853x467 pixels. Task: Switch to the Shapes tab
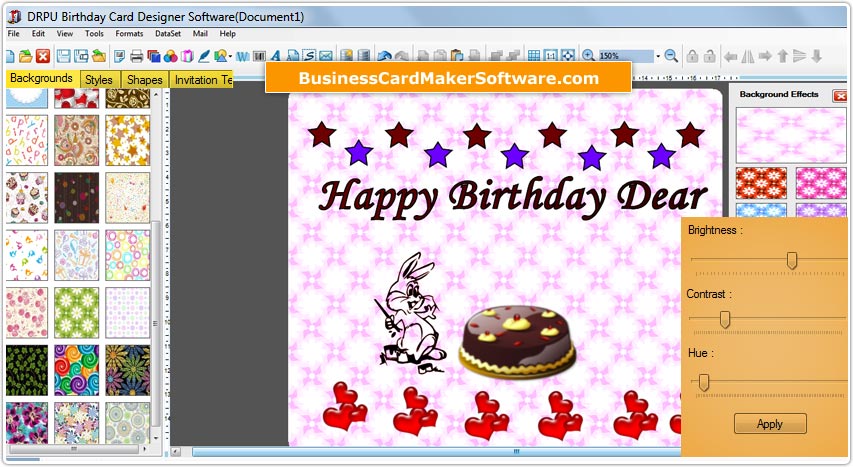(x=145, y=79)
